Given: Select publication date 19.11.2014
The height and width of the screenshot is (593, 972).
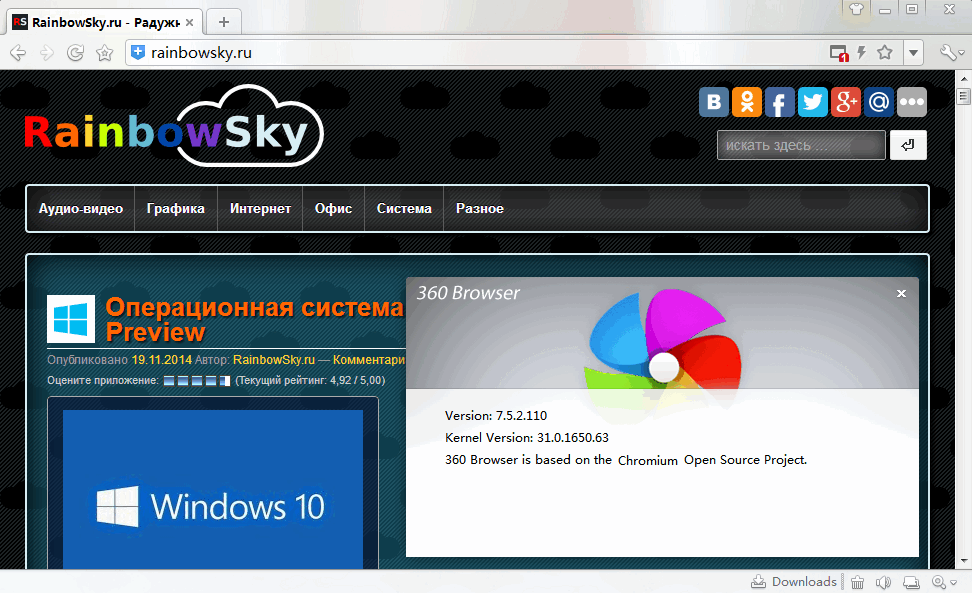Looking at the screenshot, I should click(162, 360).
